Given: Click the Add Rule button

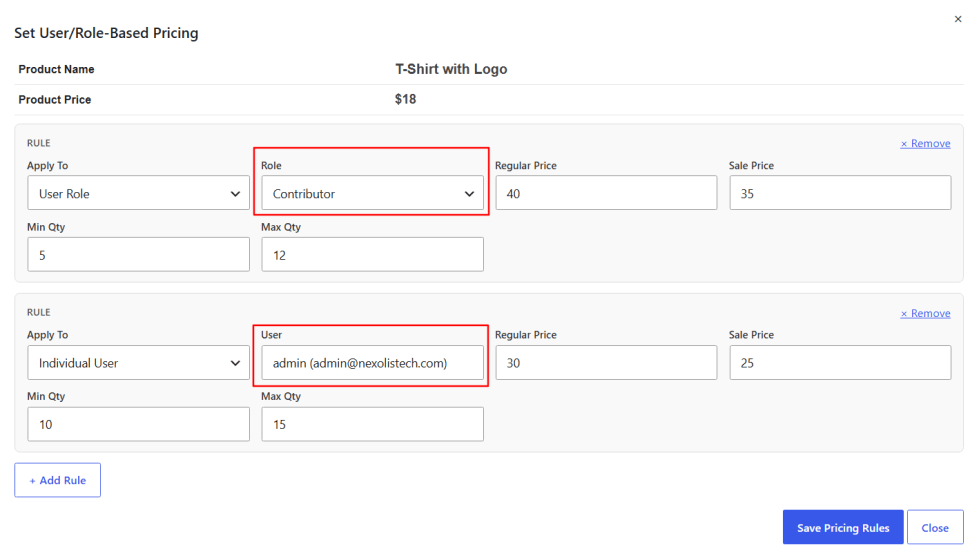Looking at the screenshot, I should [57, 480].
